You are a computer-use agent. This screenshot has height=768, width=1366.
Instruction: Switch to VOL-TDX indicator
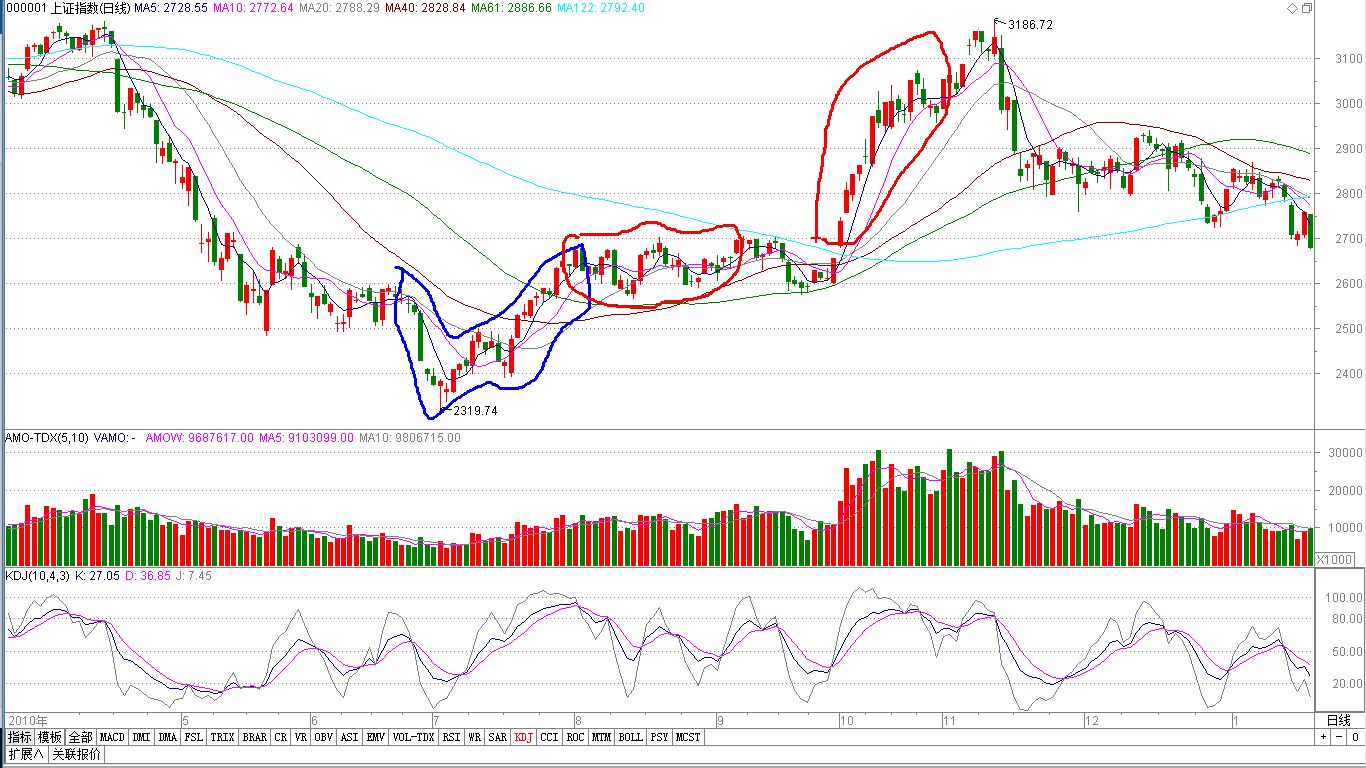(414, 737)
